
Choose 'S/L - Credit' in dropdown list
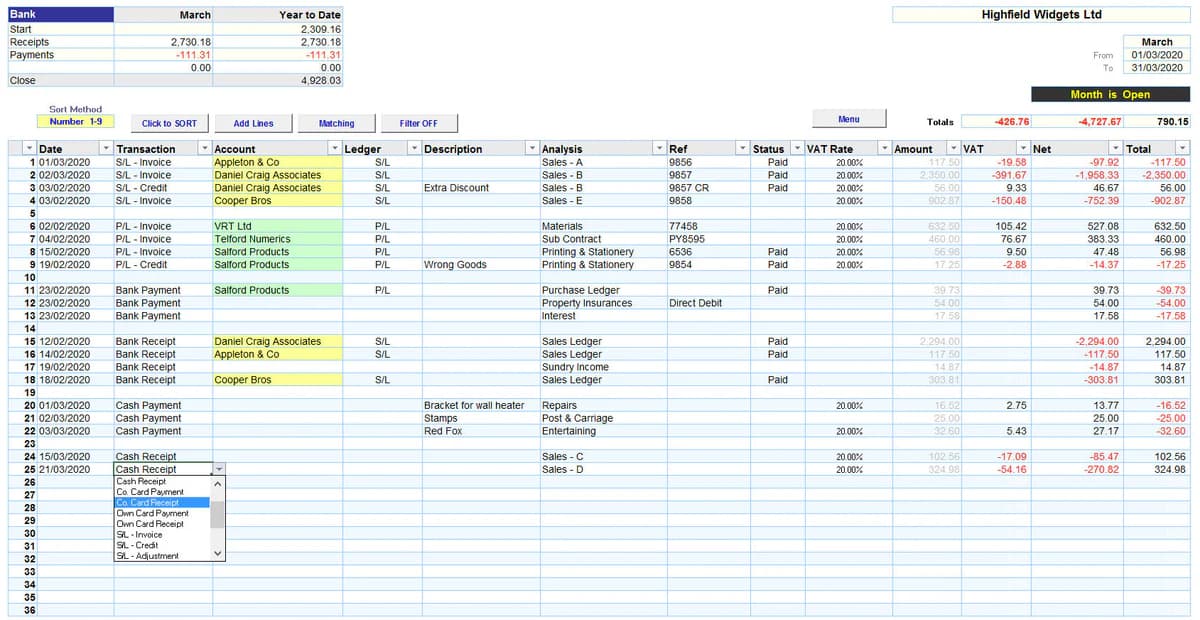162,545
